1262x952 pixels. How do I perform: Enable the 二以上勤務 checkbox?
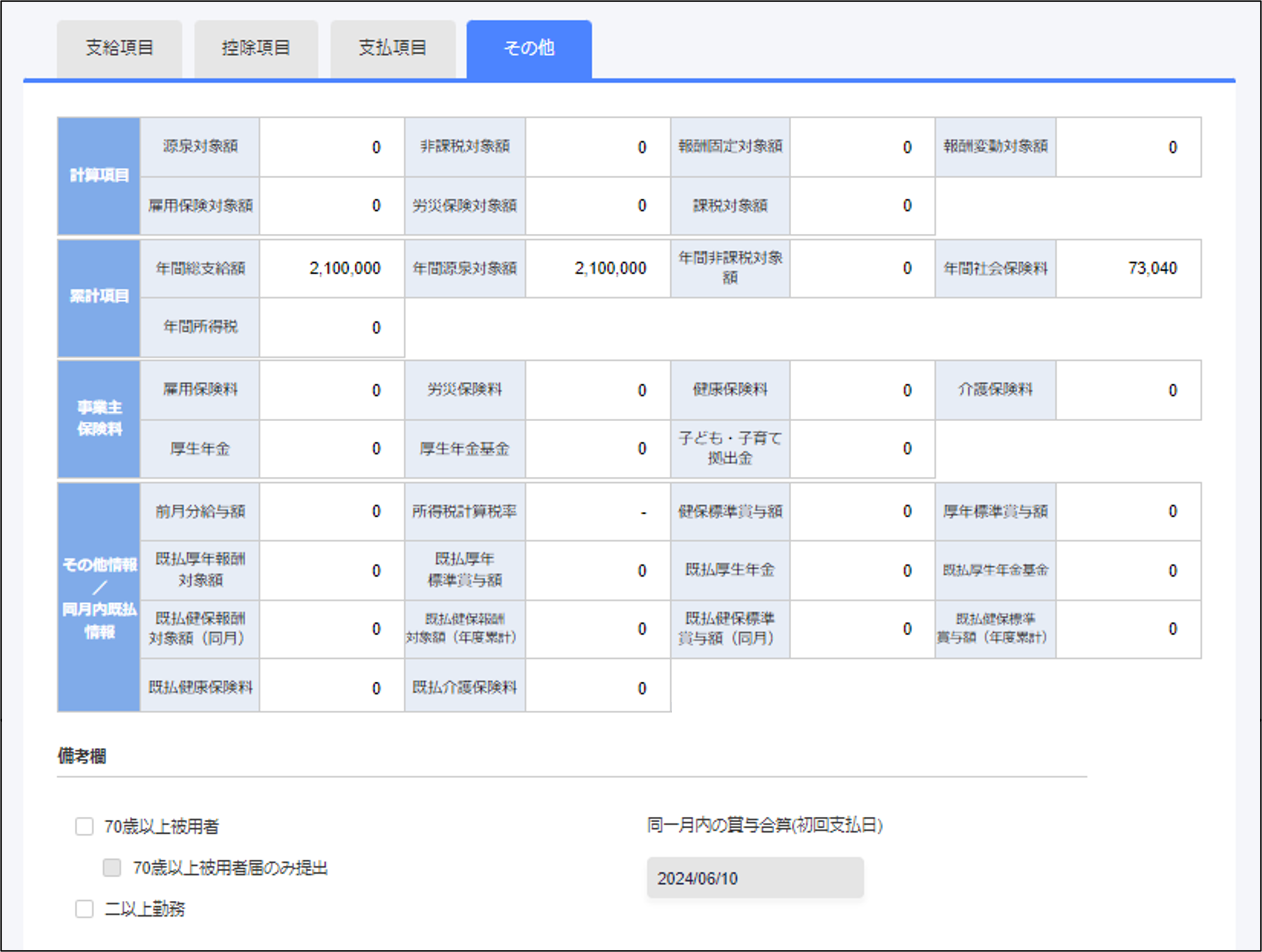point(85,909)
